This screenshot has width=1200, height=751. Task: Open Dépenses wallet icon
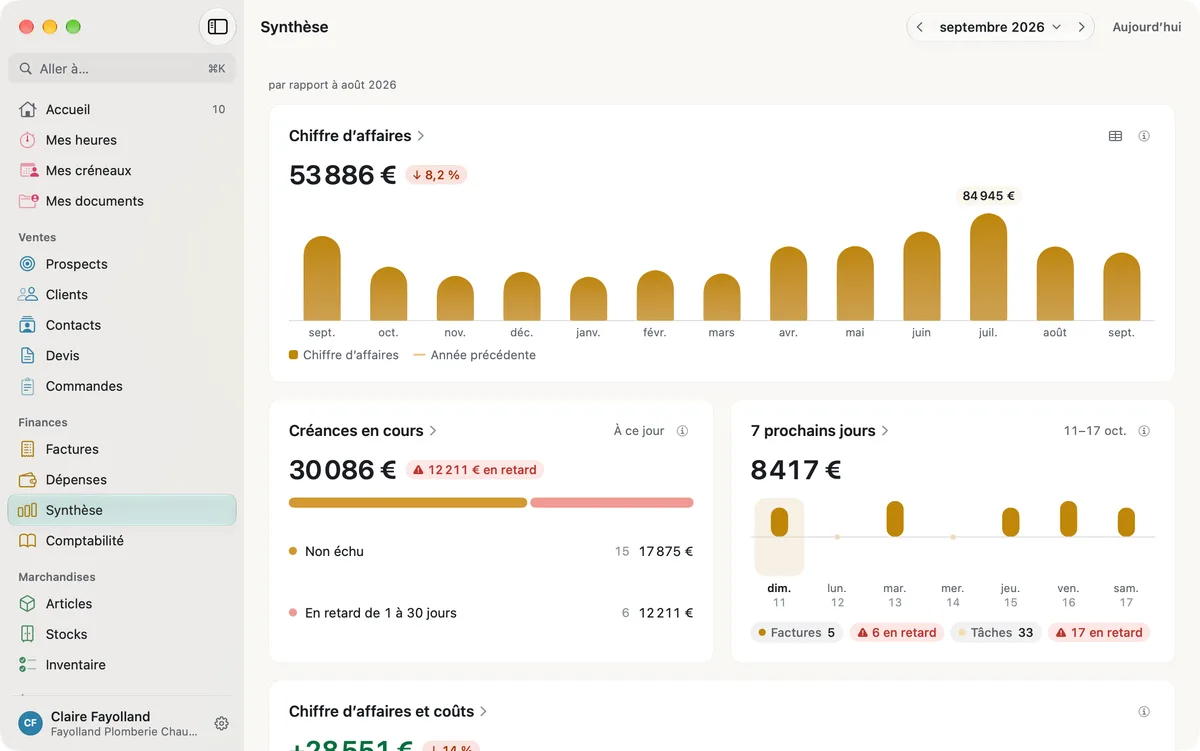(28, 479)
